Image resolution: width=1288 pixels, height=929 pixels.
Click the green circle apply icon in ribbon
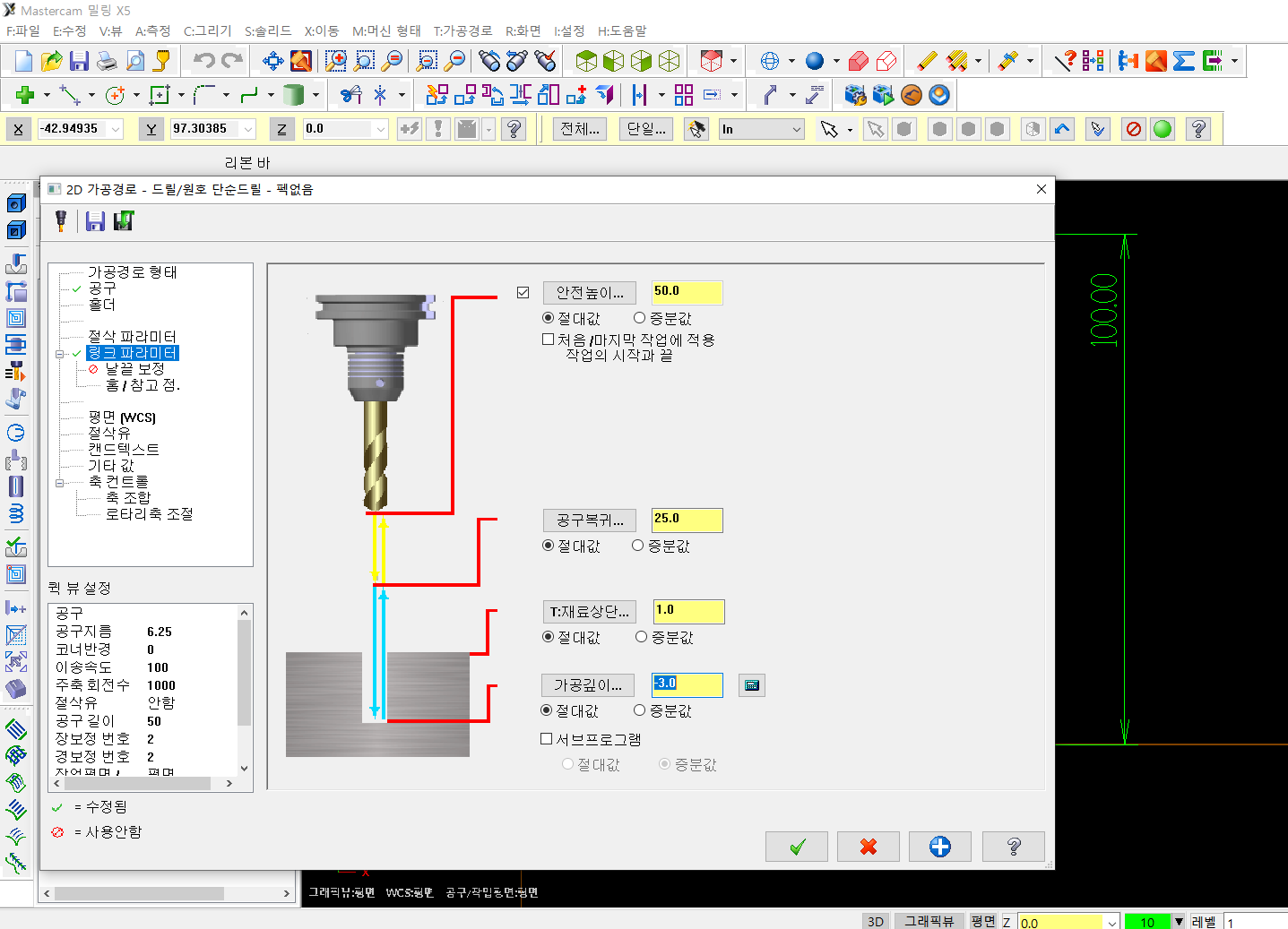tap(1163, 129)
